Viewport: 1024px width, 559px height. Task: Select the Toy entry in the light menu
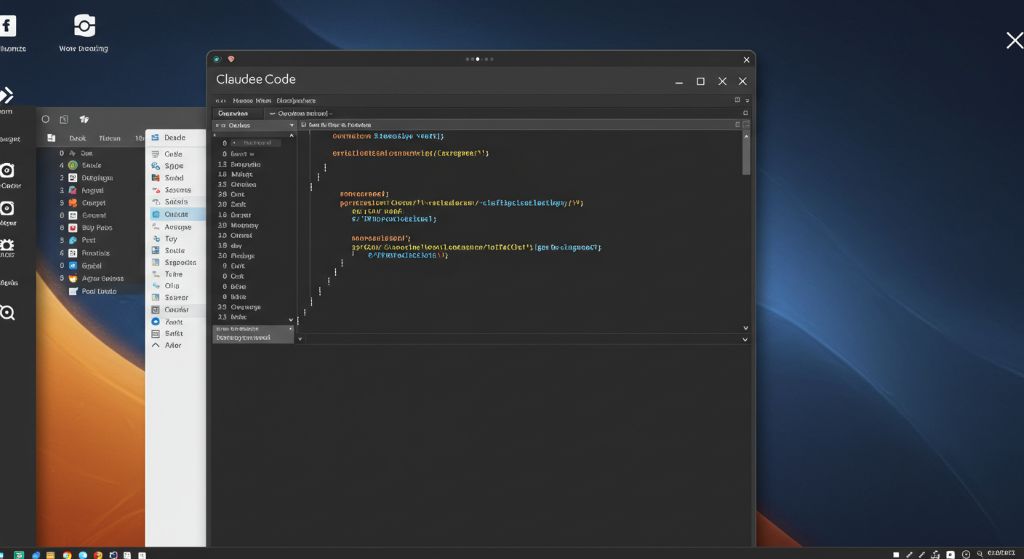[171, 239]
